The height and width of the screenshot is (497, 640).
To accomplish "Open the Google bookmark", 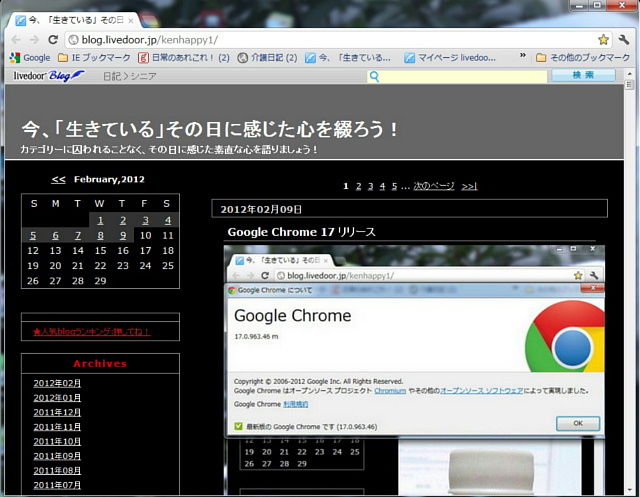I will (x=30, y=58).
